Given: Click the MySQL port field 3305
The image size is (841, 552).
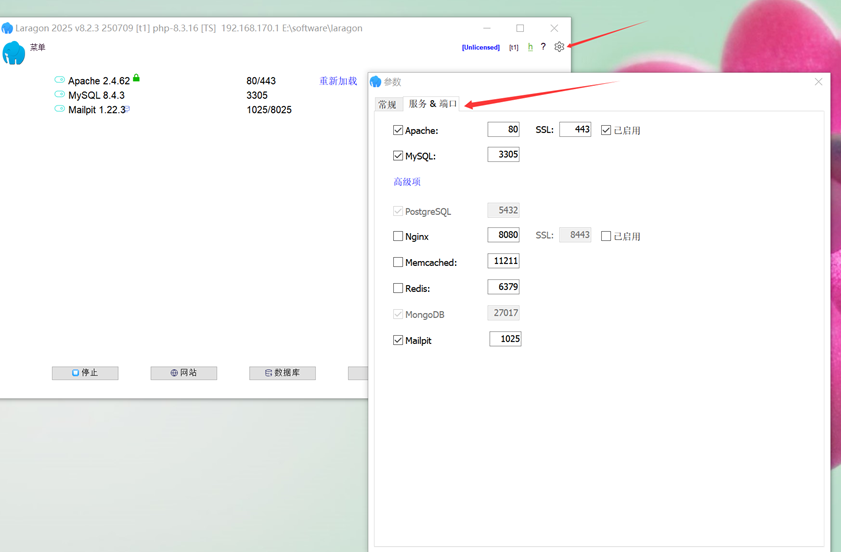Looking at the screenshot, I should pyautogui.click(x=504, y=154).
